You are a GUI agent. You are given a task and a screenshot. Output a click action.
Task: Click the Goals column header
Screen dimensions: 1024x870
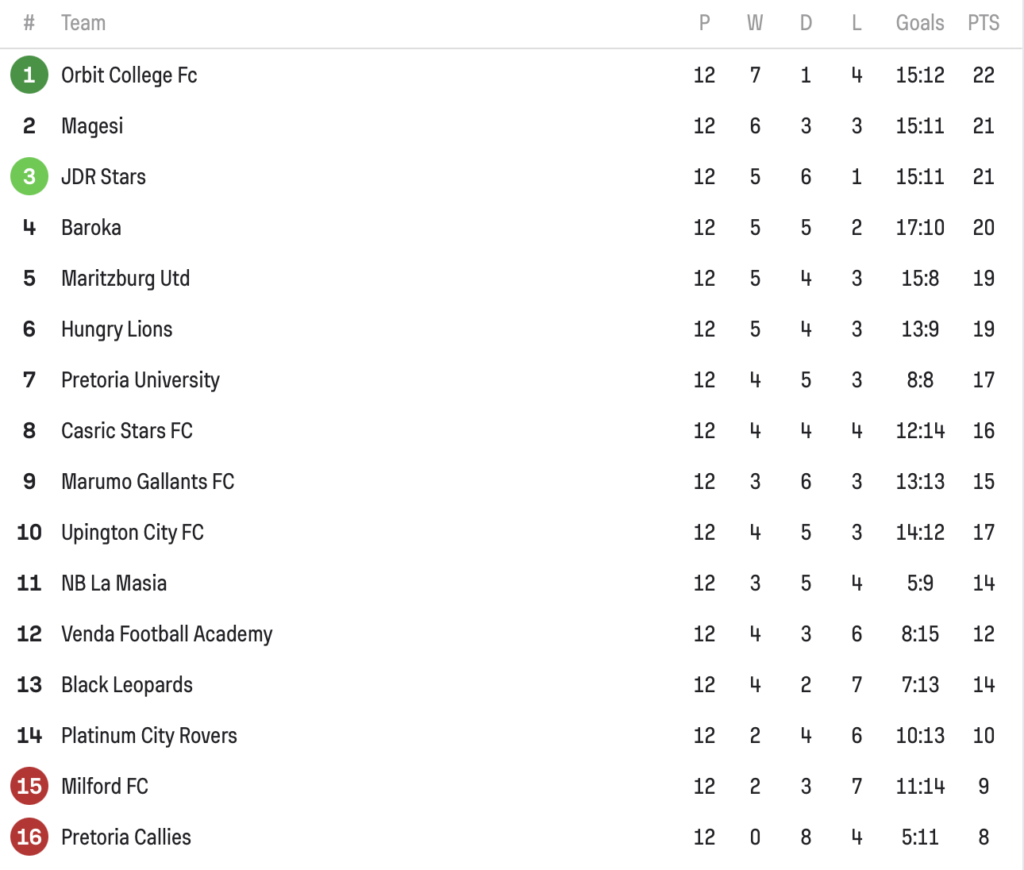pyautogui.click(x=919, y=23)
